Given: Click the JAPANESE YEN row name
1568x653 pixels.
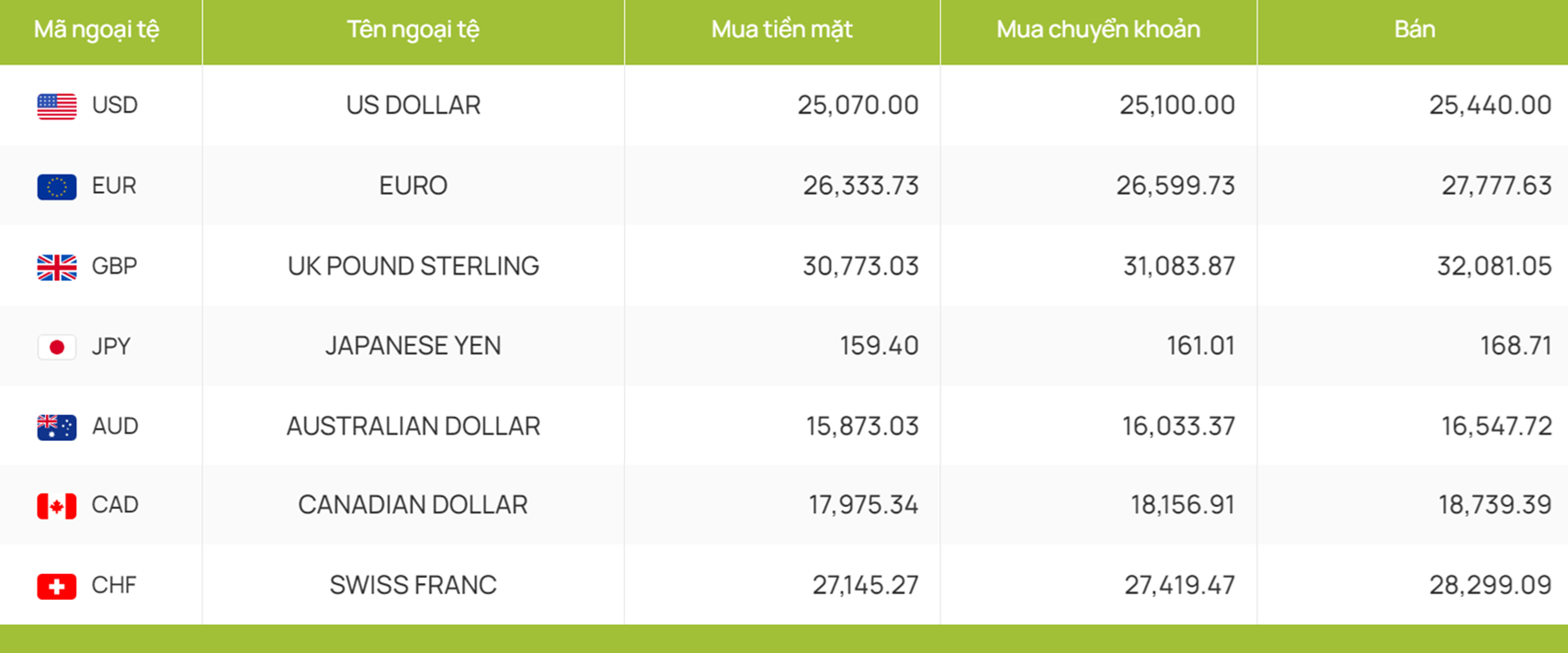Looking at the screenshot, I should pyautogui.click(x=414, y=345).
